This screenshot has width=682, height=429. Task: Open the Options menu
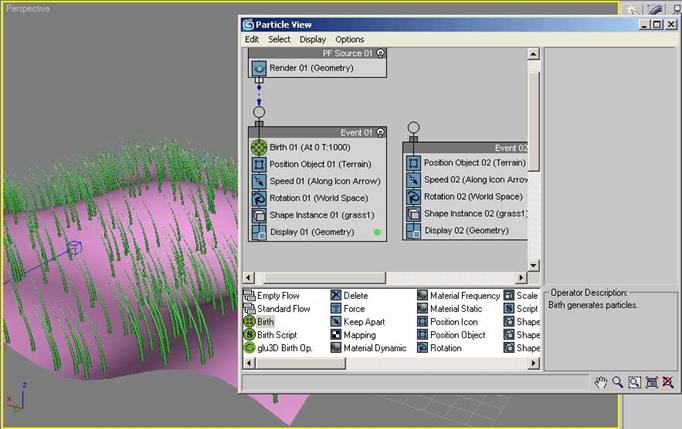pos(350,39)
